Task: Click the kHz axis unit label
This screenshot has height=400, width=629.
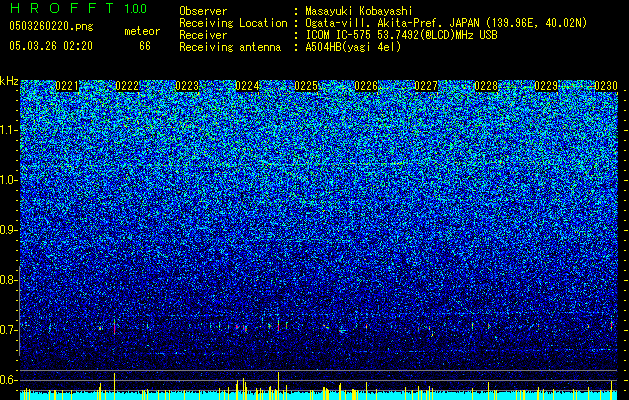Action: [x=9, y=81]
